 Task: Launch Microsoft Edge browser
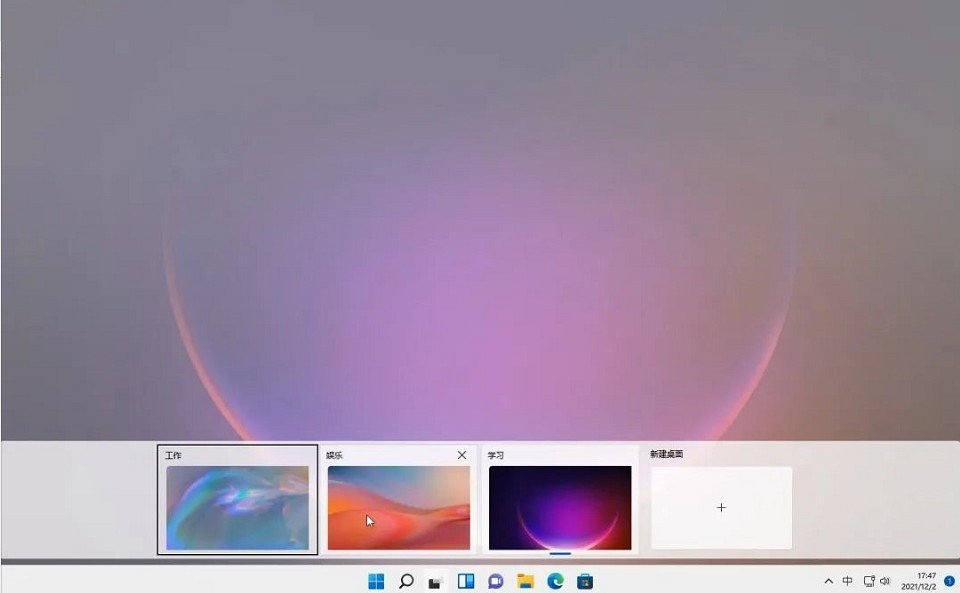[555, 581]
